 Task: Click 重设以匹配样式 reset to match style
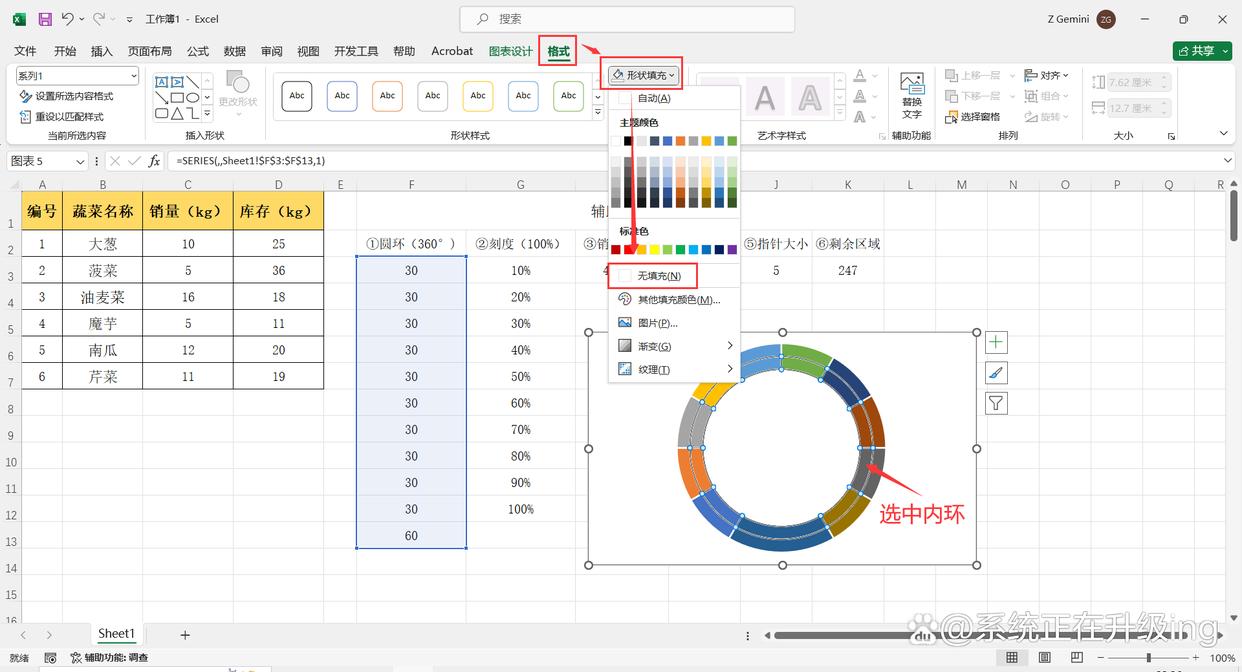coord(61,116)
